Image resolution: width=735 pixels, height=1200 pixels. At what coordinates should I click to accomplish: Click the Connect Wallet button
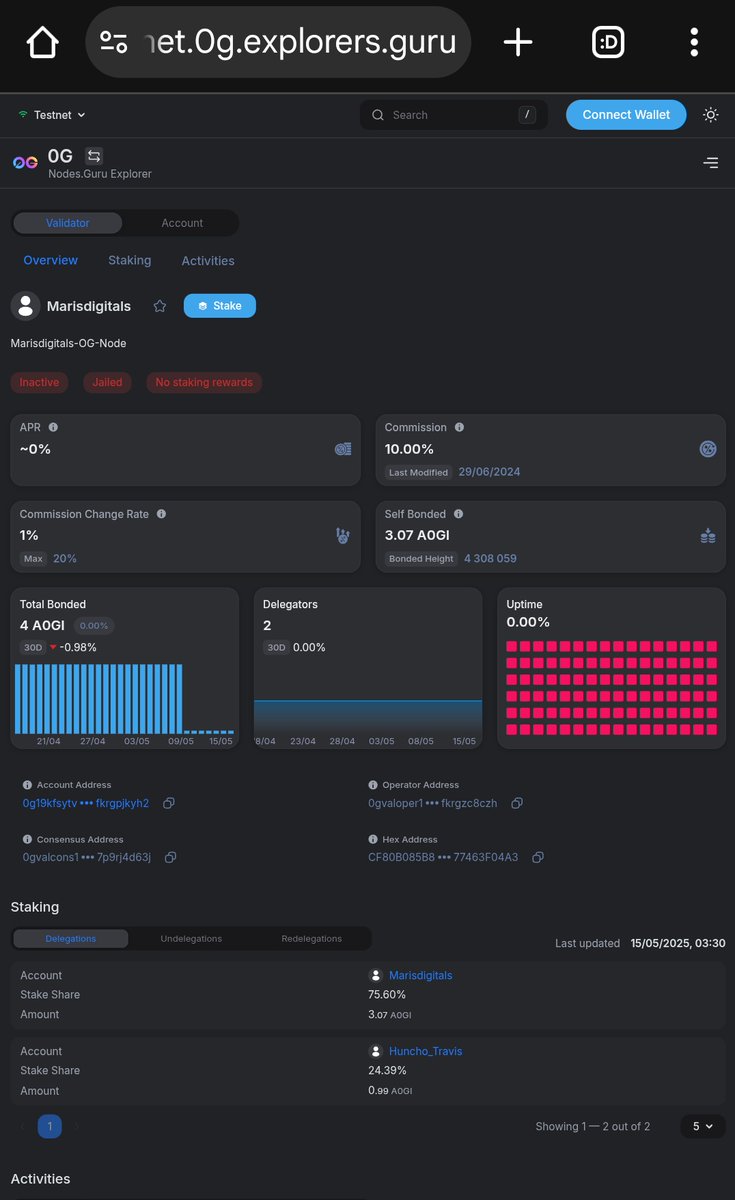click(626, 115)
